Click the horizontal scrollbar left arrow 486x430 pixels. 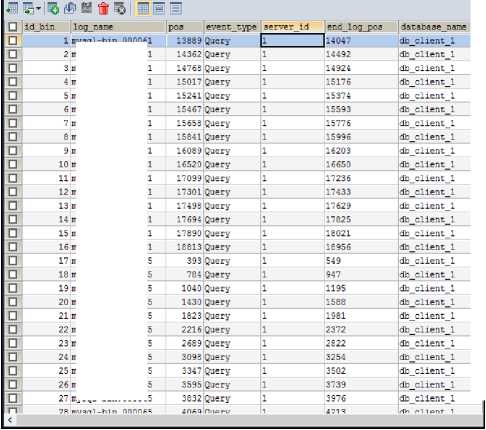[10, 420]
